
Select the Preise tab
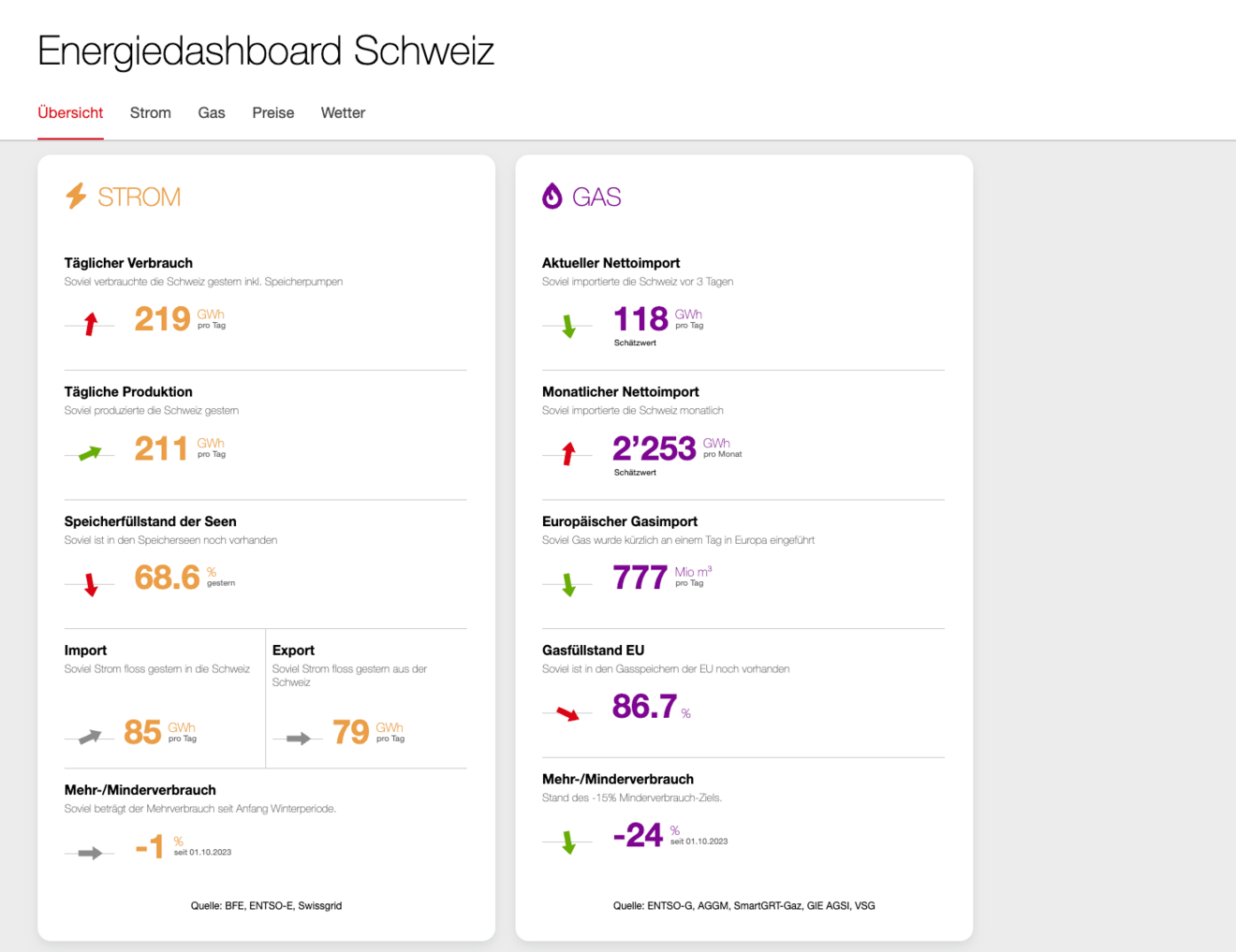tap(272, 112)
